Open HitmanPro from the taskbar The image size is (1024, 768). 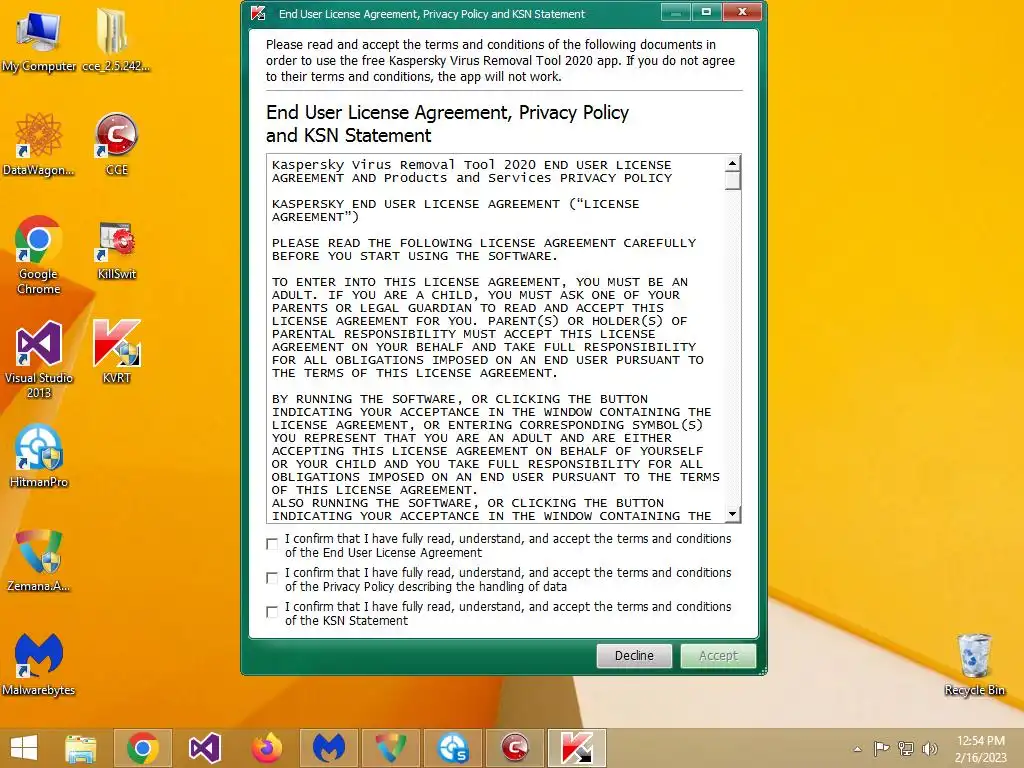[x=453, y=748]
